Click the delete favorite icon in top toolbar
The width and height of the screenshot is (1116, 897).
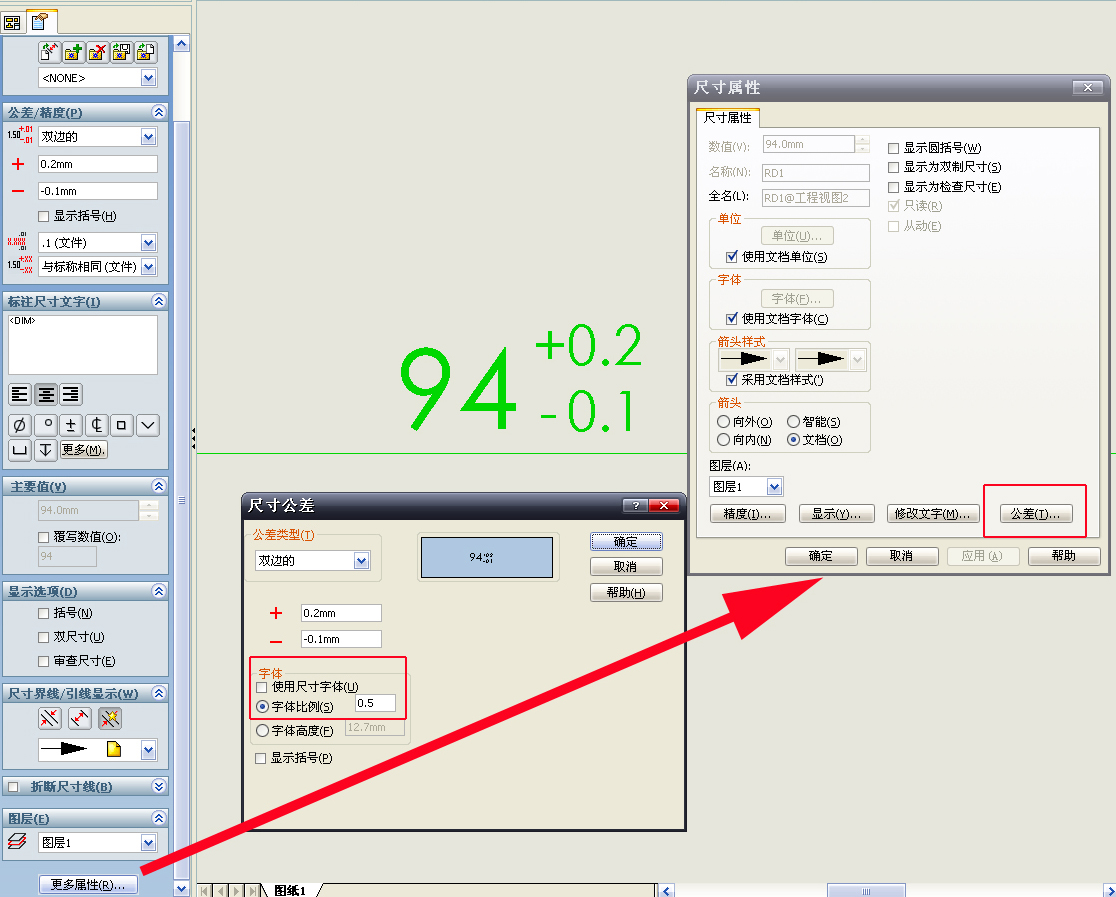(96, 51)
